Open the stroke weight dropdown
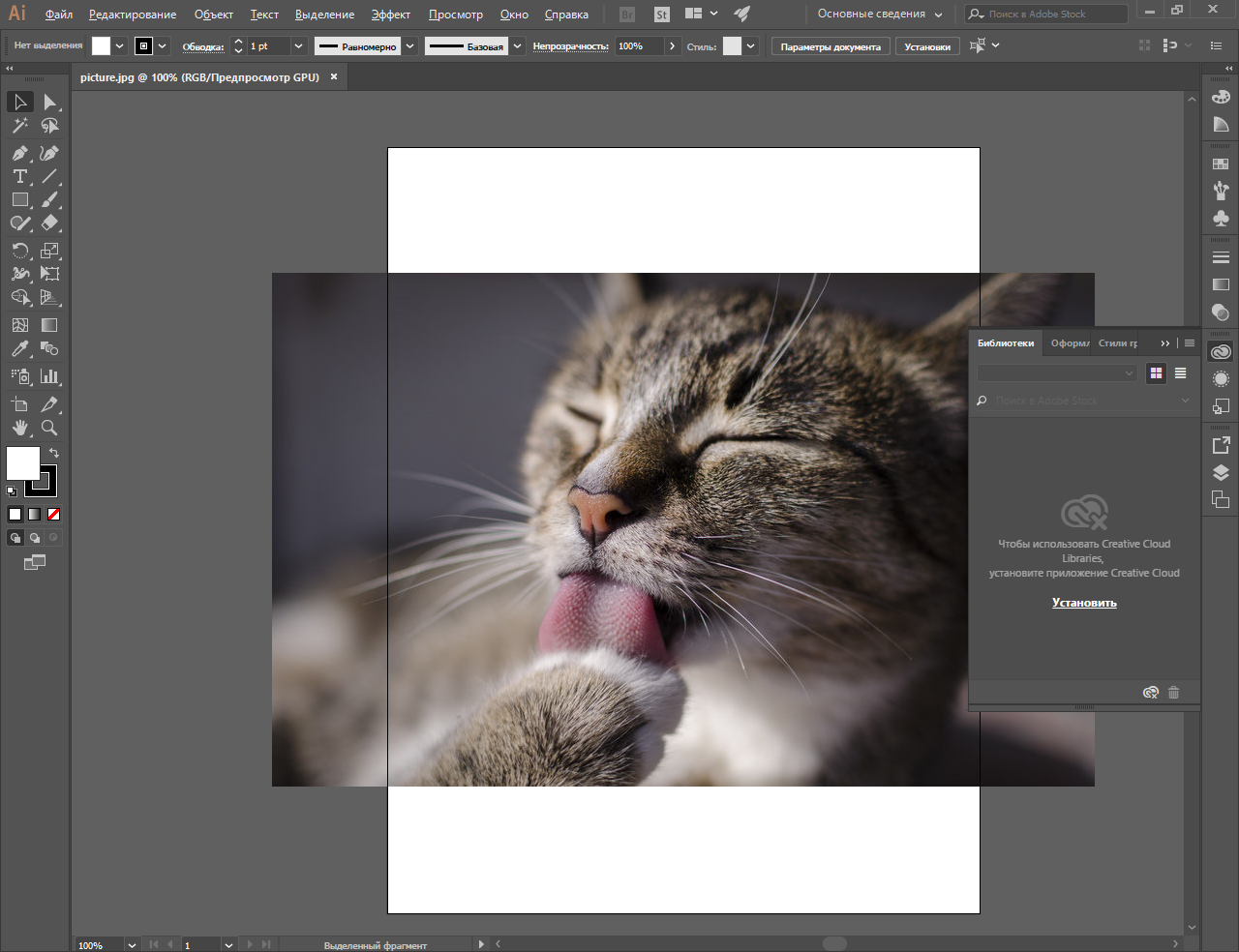Screen dimensions: 1239x952 click(x=298, y=45)
